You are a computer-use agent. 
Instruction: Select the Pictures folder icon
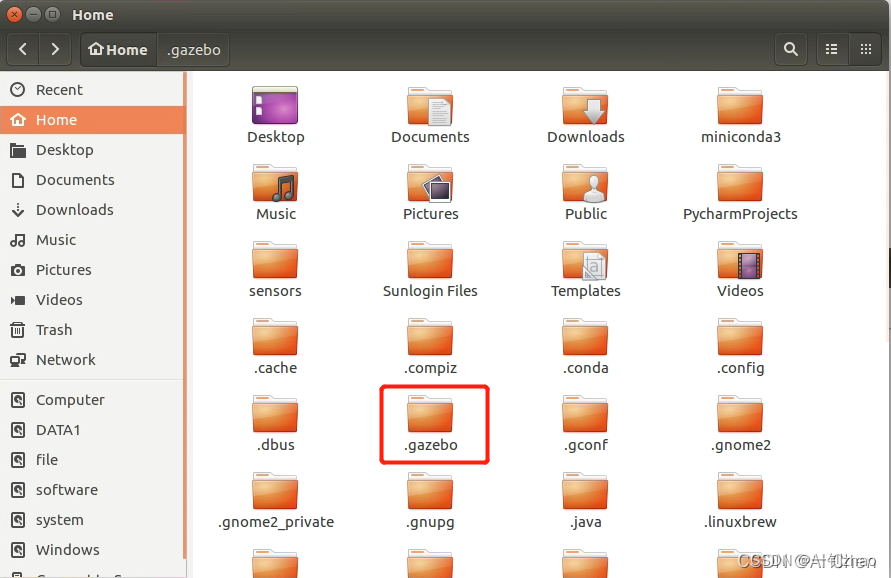(430, 193)
